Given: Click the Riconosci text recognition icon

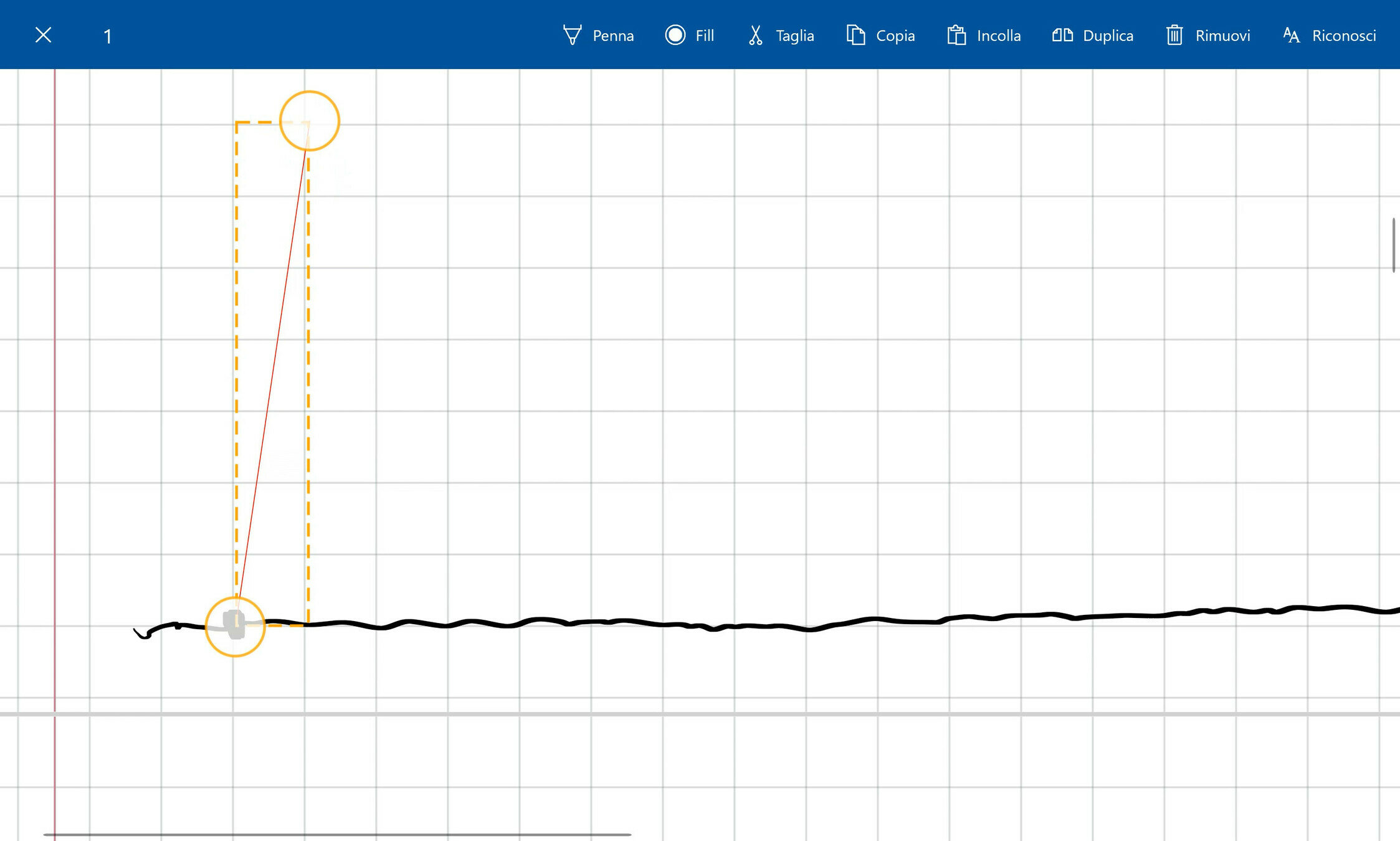Looking at the screenshot, I should (1291, 35).
